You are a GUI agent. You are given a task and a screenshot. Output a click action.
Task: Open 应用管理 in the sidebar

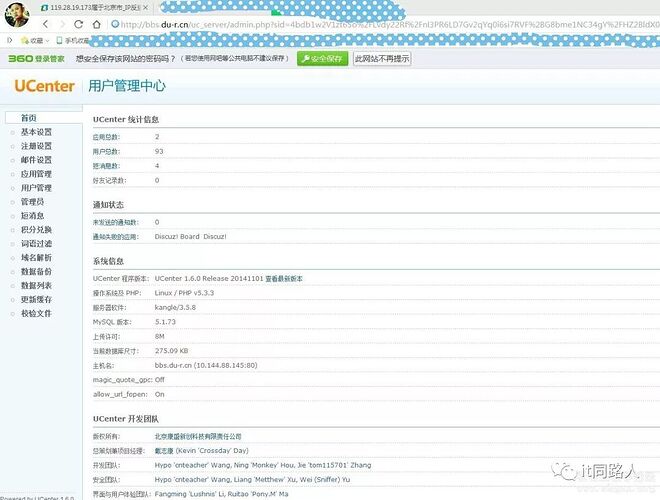coord(36,174)
